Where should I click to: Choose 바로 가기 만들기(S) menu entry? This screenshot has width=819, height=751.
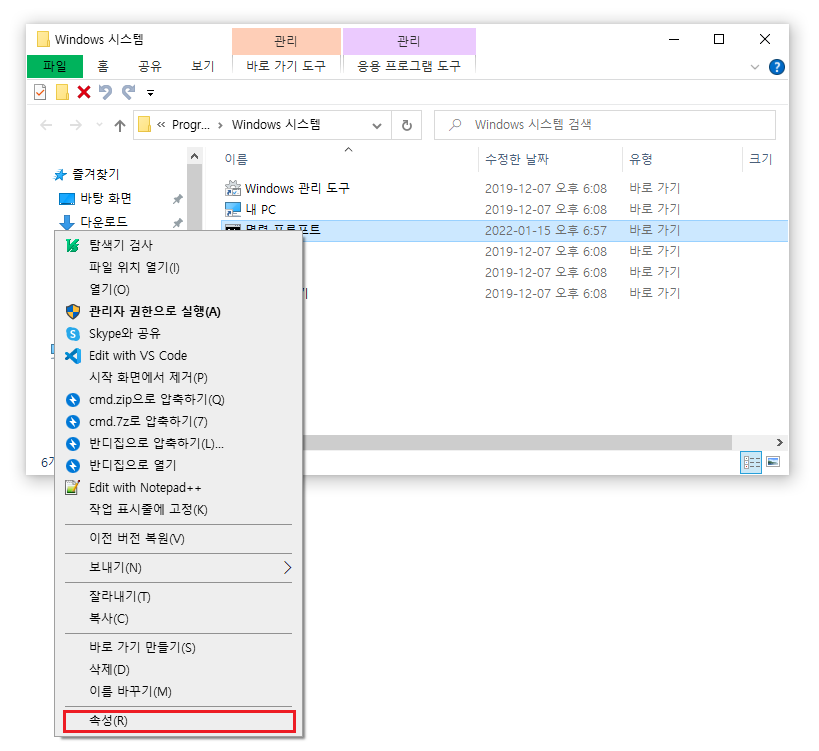click(179, 648)
